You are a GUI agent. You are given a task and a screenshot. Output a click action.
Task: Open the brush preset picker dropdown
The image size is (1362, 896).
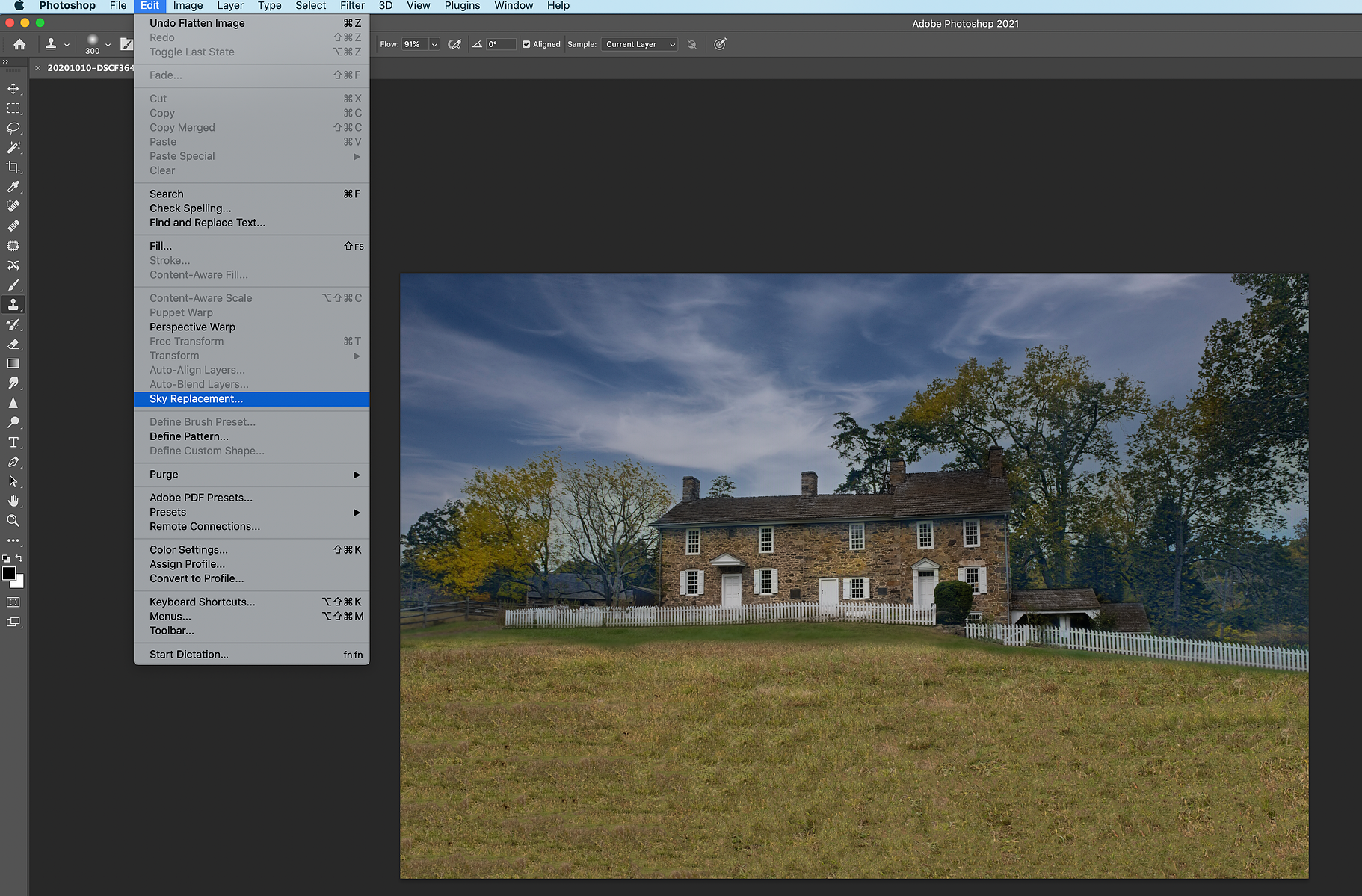point(108,44)
